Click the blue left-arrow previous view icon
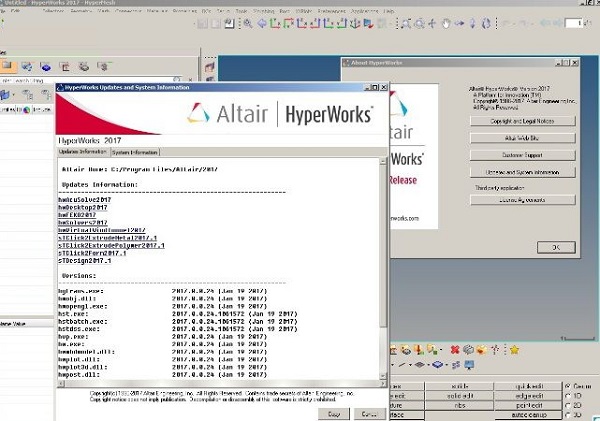Screen dimensions: 600x421 (x=262, y=24)
